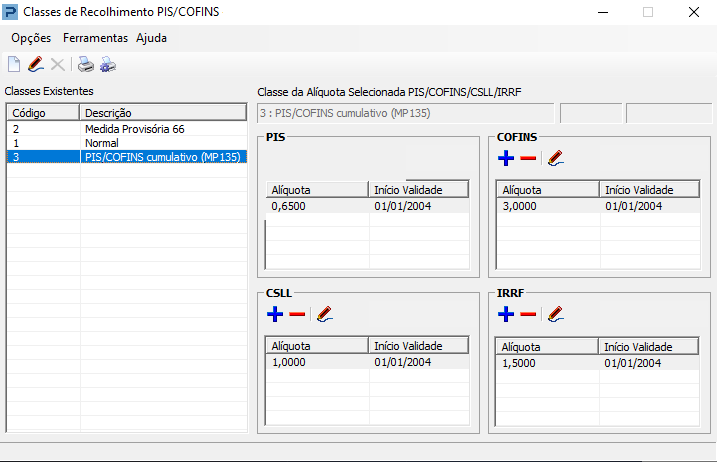
Task: Select the Medida Provisória 66 class row
Action: [127, 129]
